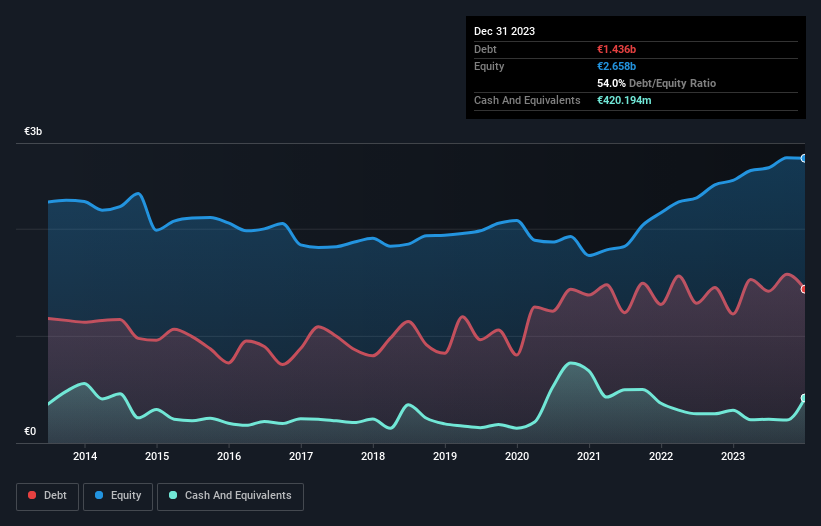
Task: Toggle the Debt series legend button
Action: coord(48,496)
